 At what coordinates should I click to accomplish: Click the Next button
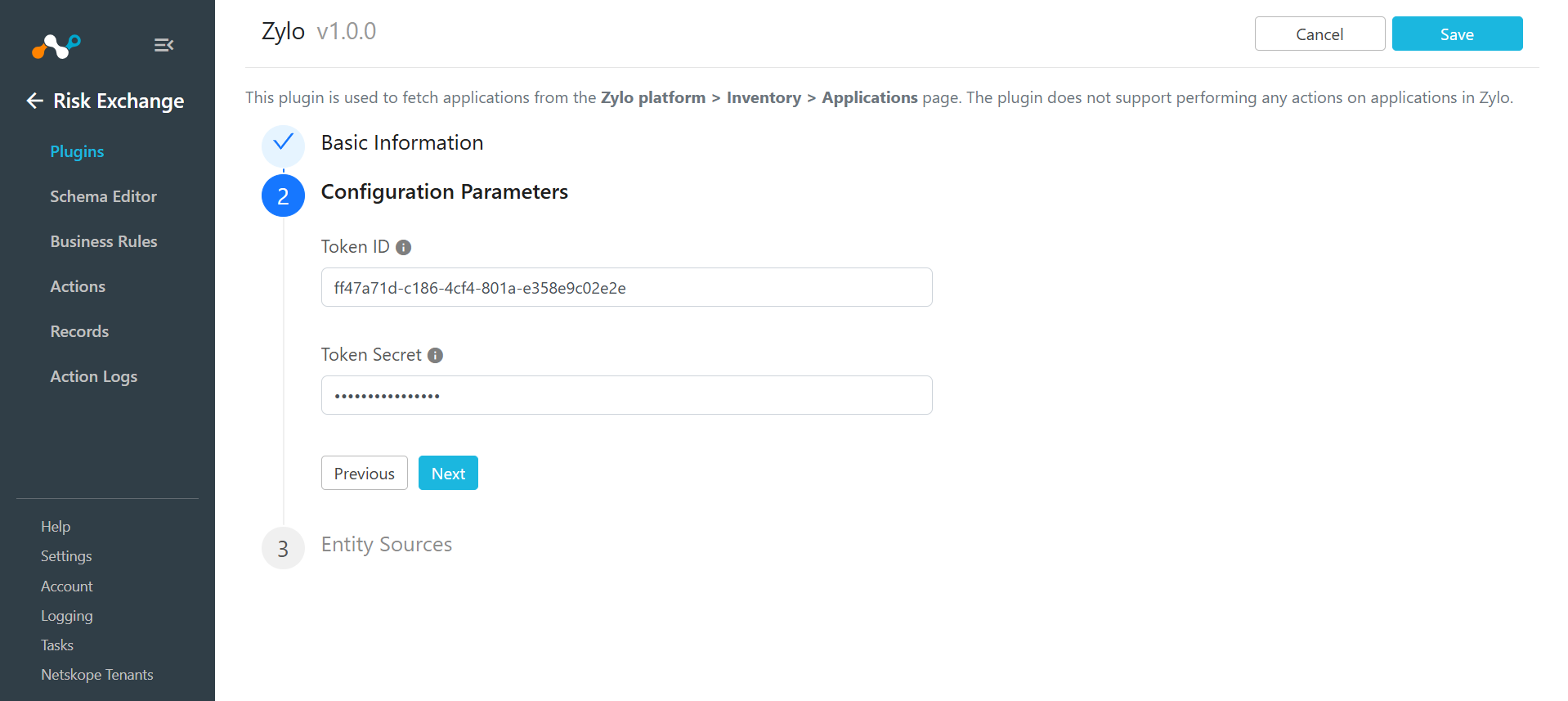point(448,473)
